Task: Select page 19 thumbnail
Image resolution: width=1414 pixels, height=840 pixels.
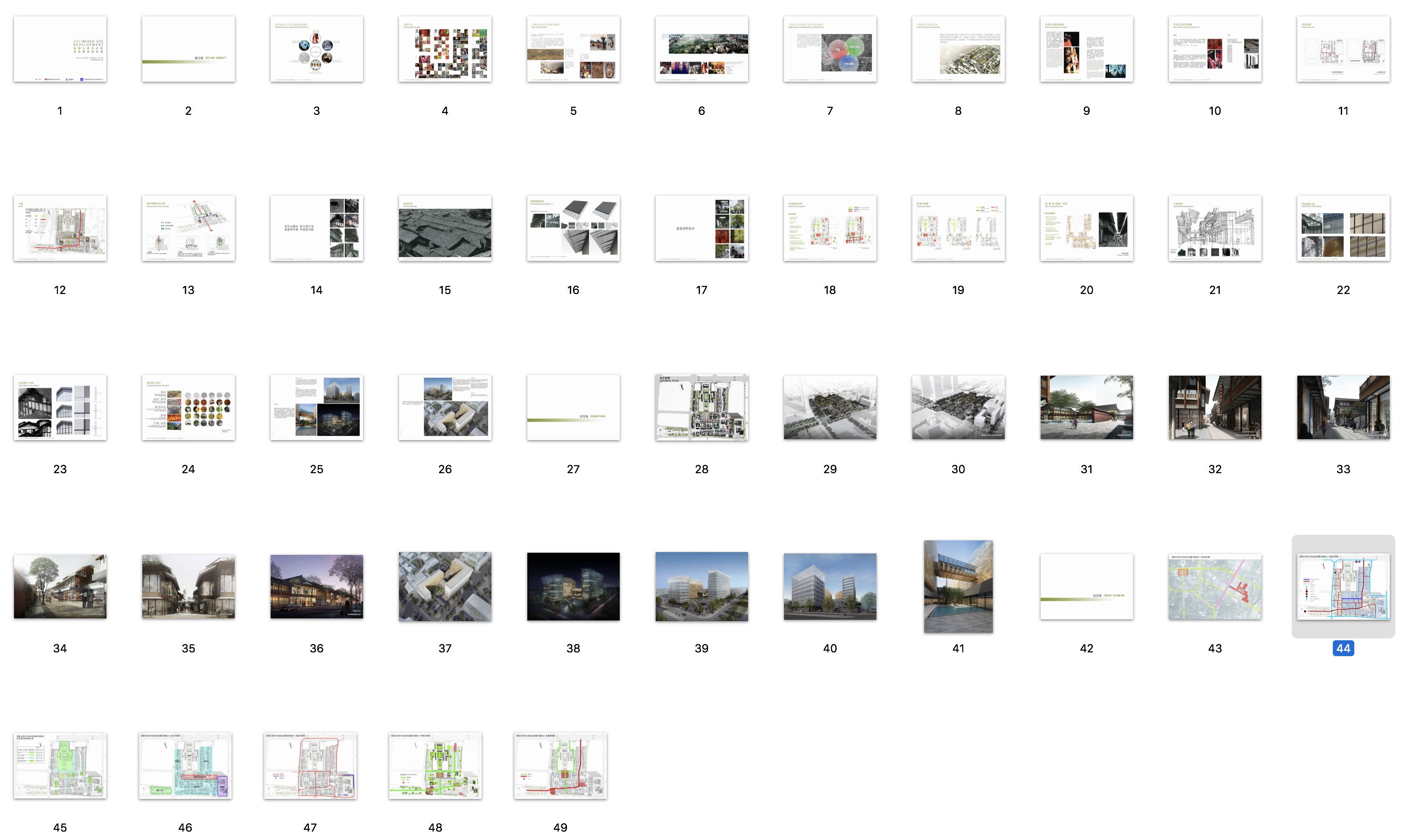Action: point(959,228)
